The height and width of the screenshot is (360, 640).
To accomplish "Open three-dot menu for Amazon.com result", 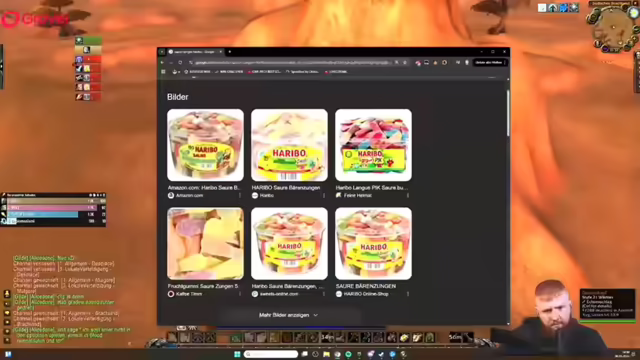I will tap(240, 196).
